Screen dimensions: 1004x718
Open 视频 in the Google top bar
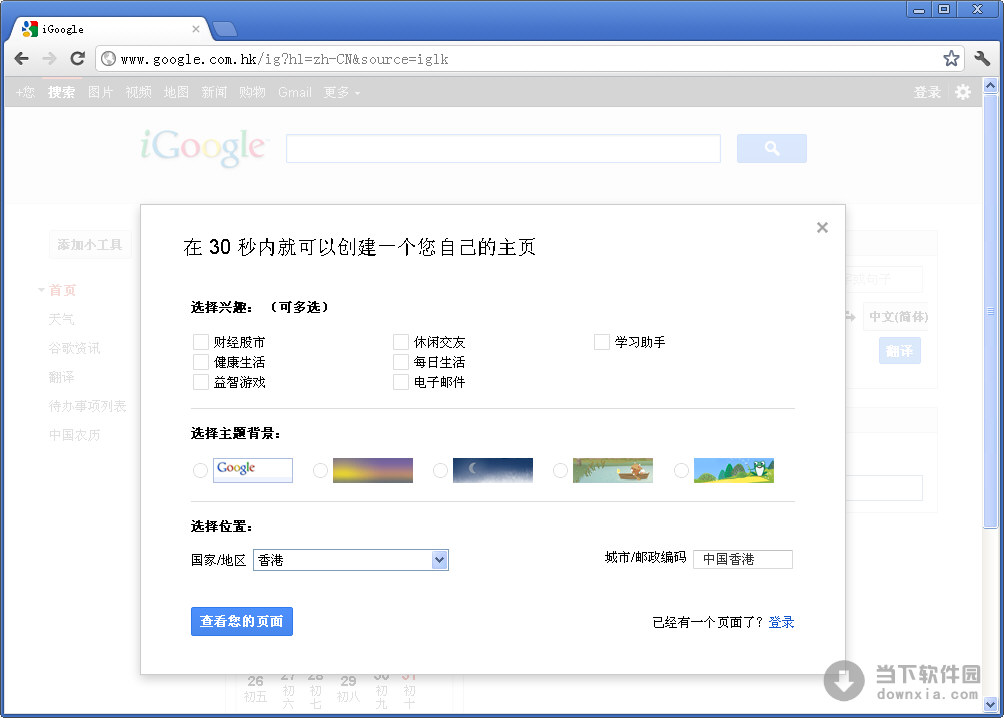click(x=138, y=92)
